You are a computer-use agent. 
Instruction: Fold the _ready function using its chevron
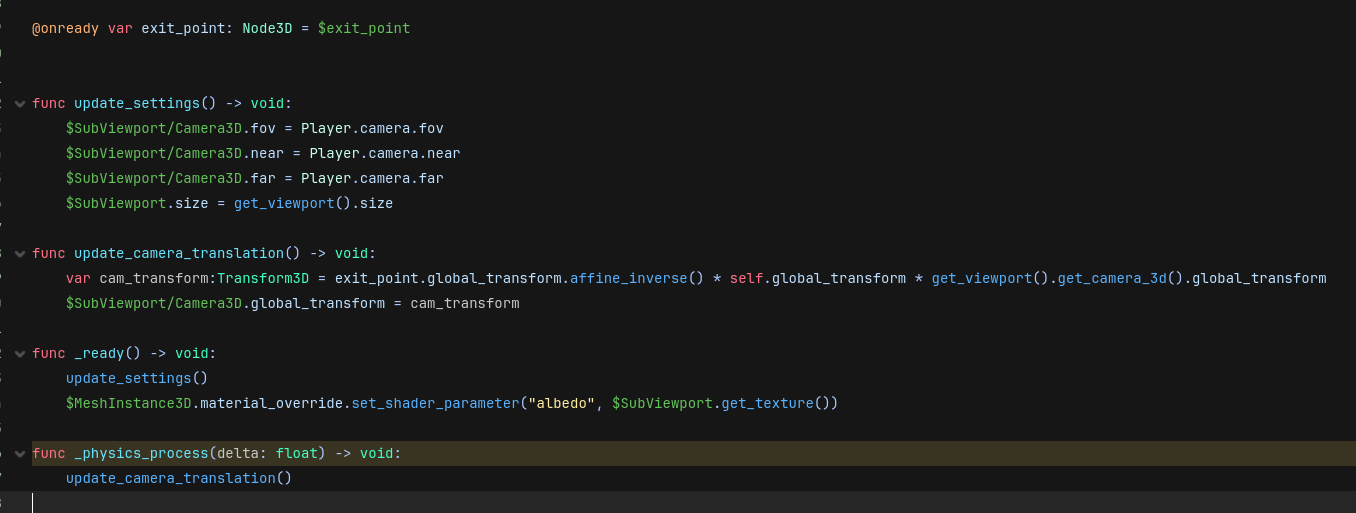pyautogui.click(x=19, y=354)
